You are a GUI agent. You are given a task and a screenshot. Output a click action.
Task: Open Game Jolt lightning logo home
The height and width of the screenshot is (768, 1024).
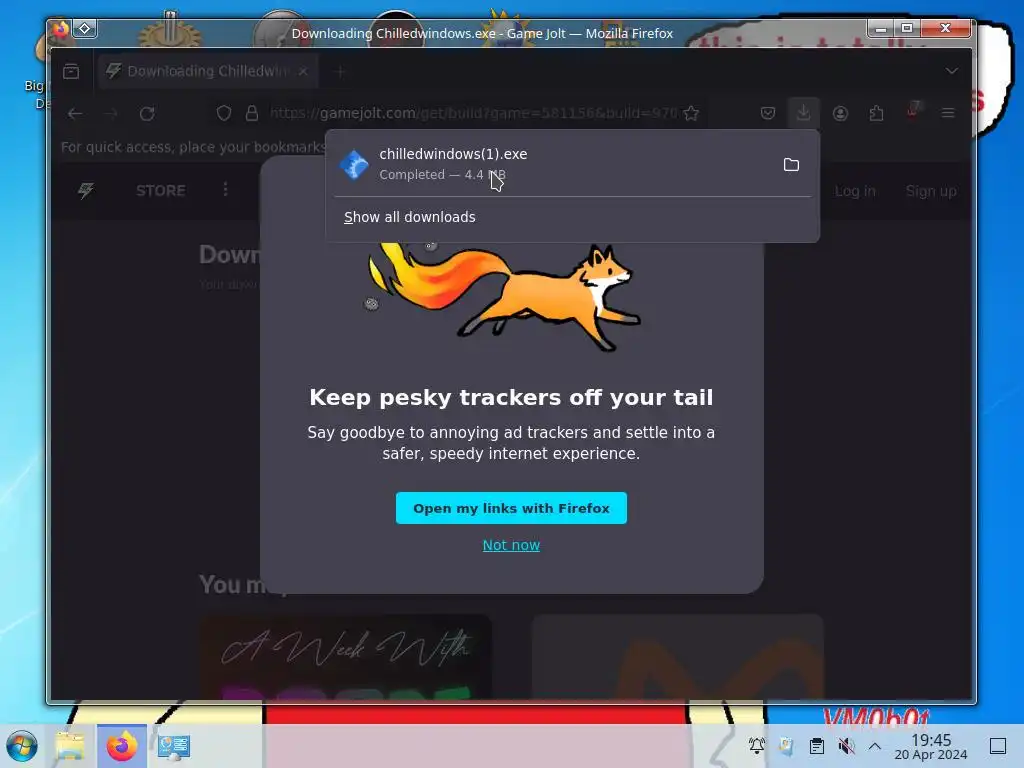(x=86, y=191)
